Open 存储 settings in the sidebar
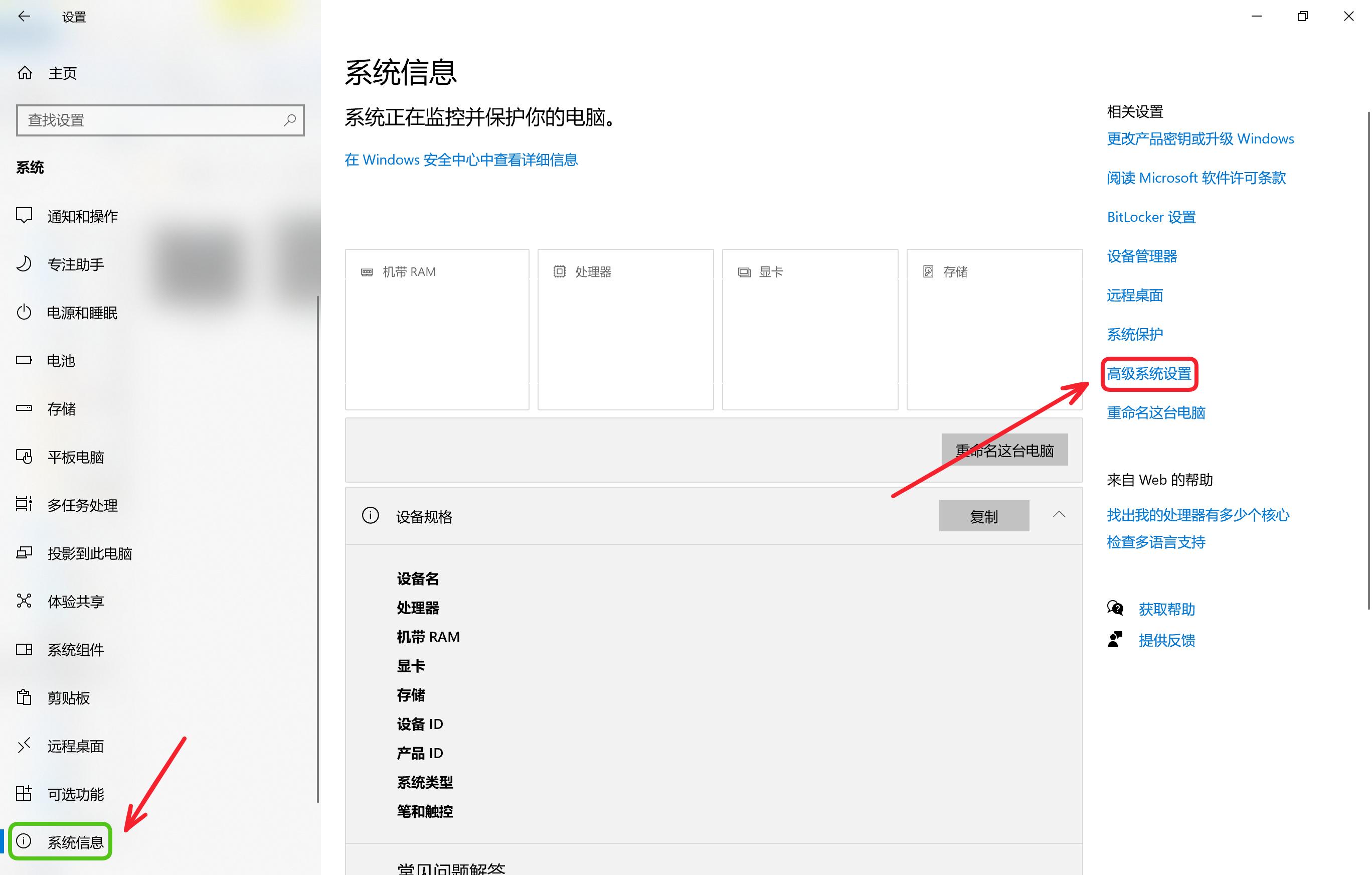Screen dimensions: 1372x875 click(61, 408)
